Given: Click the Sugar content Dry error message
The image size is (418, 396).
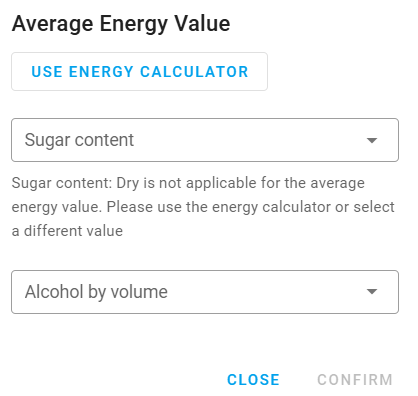Looking at the screenshot, I should (x=203, y=207).
